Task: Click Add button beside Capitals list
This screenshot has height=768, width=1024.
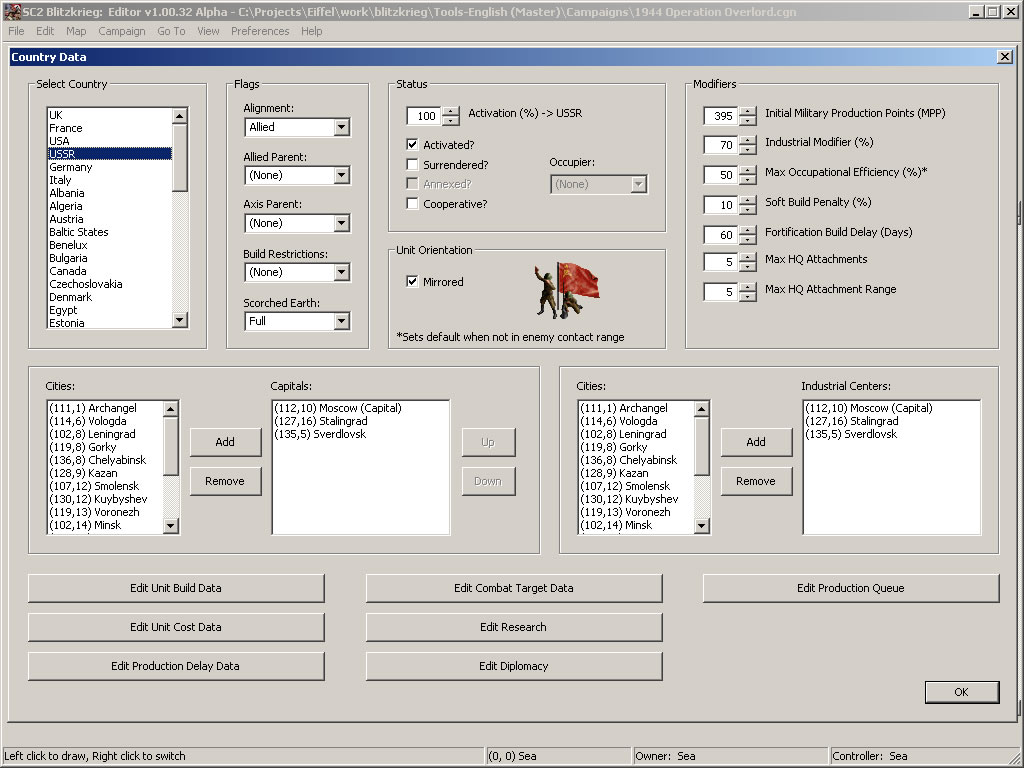Action: (225, 442)
